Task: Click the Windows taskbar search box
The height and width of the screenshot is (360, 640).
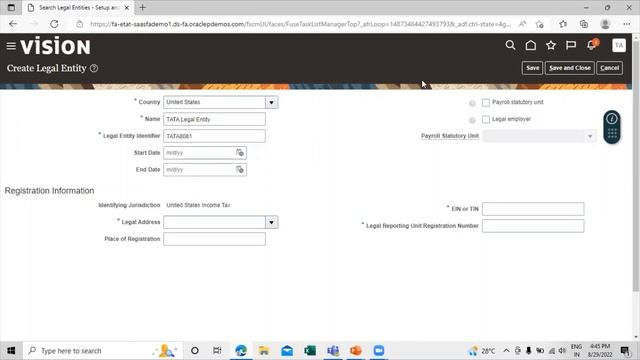Action: point(103,351)
